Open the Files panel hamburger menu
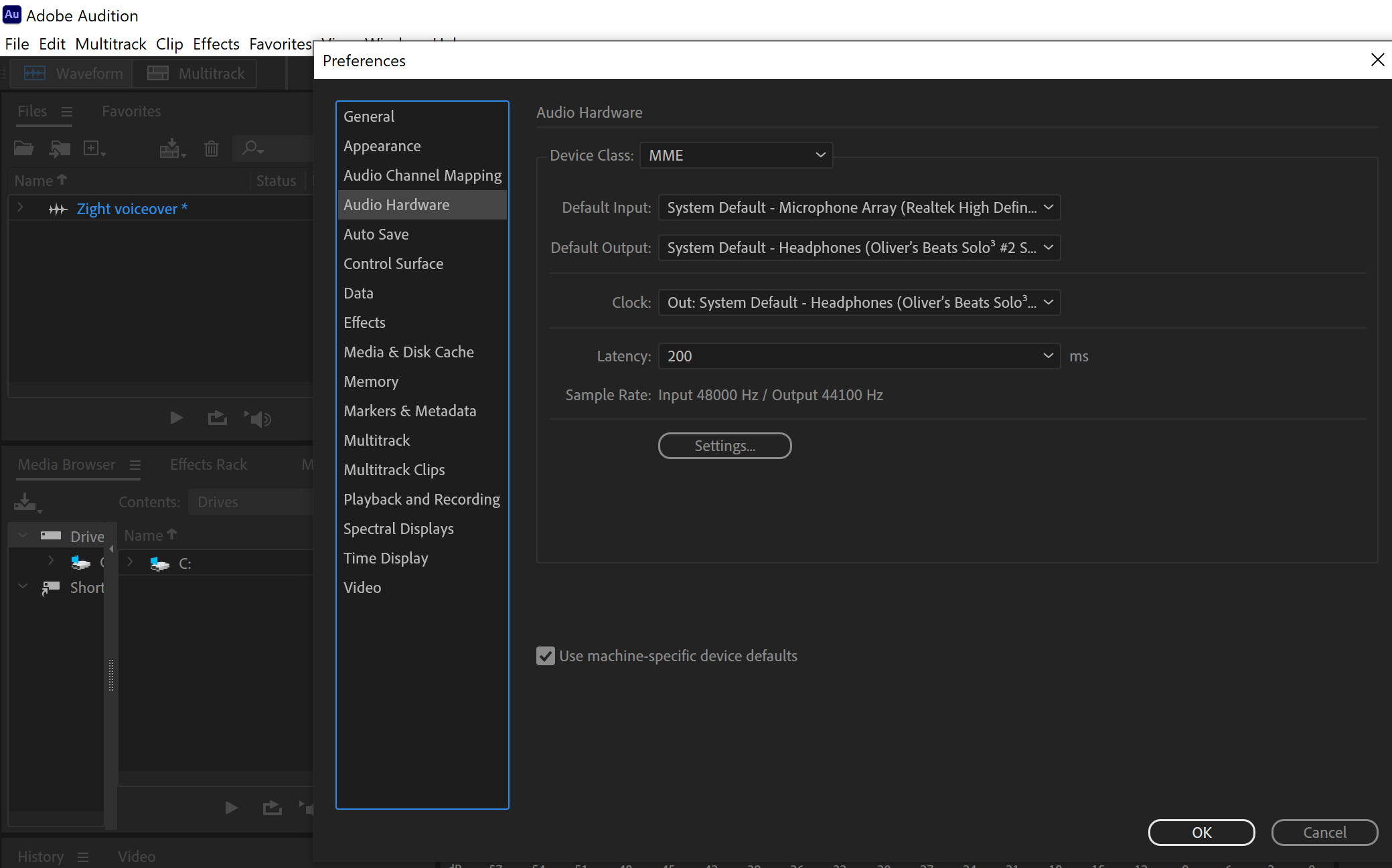This screenshot has width=1392, height=868. pyautogui.click(x=66, y=112)
